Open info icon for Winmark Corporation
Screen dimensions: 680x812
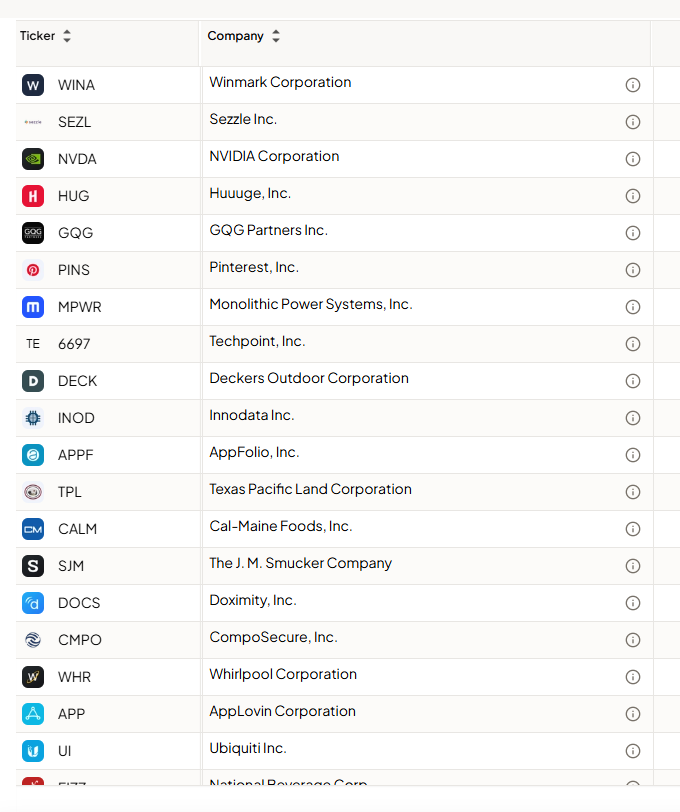pyautogui.click(x=633, y=85)
